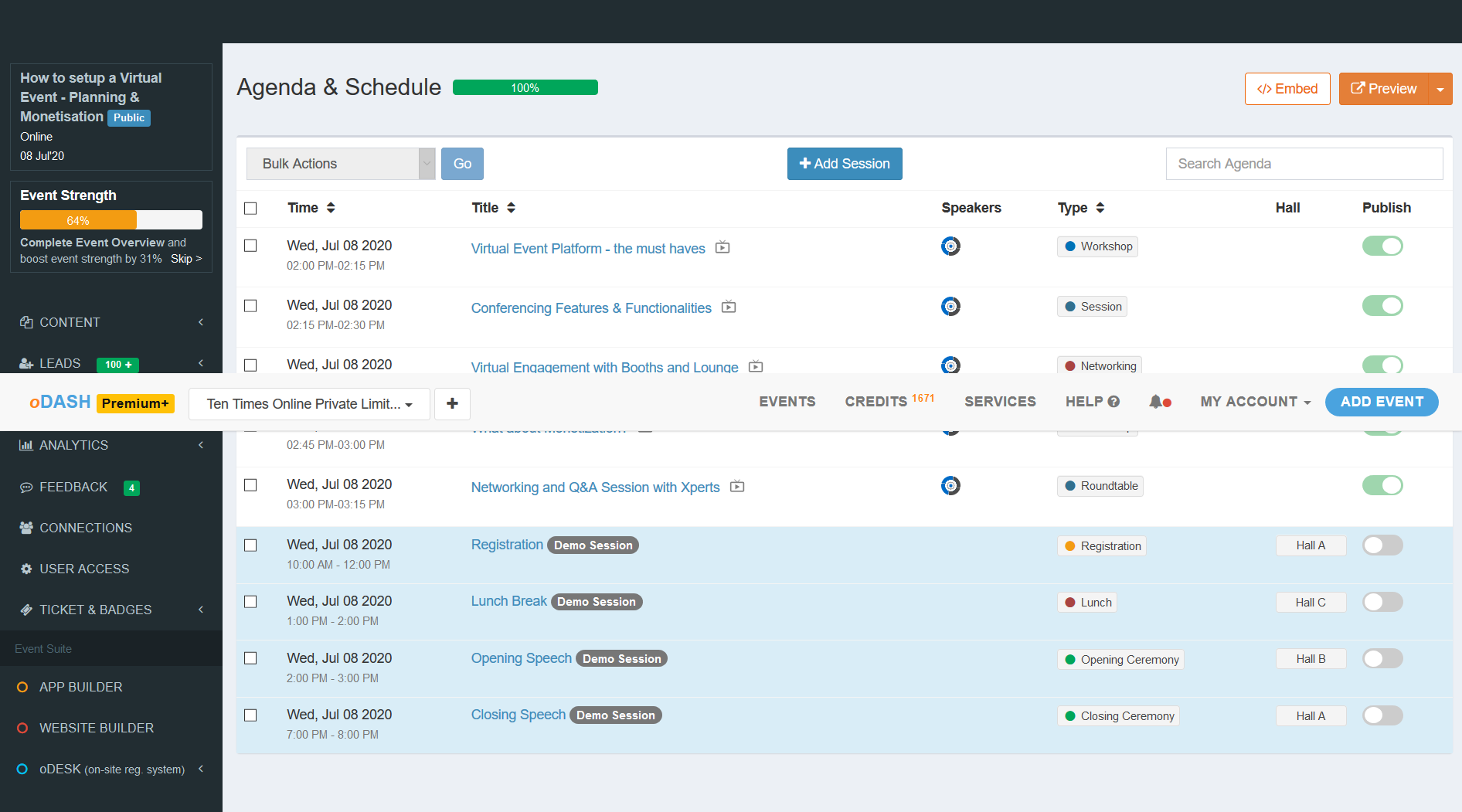Screen dimensions: 1462x812
Task: Click the video icon beside Virtual Event Platform title
Action: click(x=722, y=247)
